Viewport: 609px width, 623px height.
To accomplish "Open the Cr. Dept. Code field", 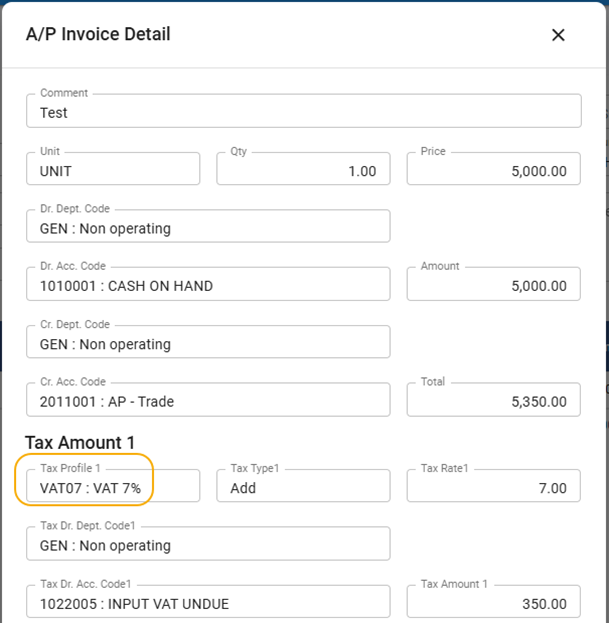I will pos(208,343).
